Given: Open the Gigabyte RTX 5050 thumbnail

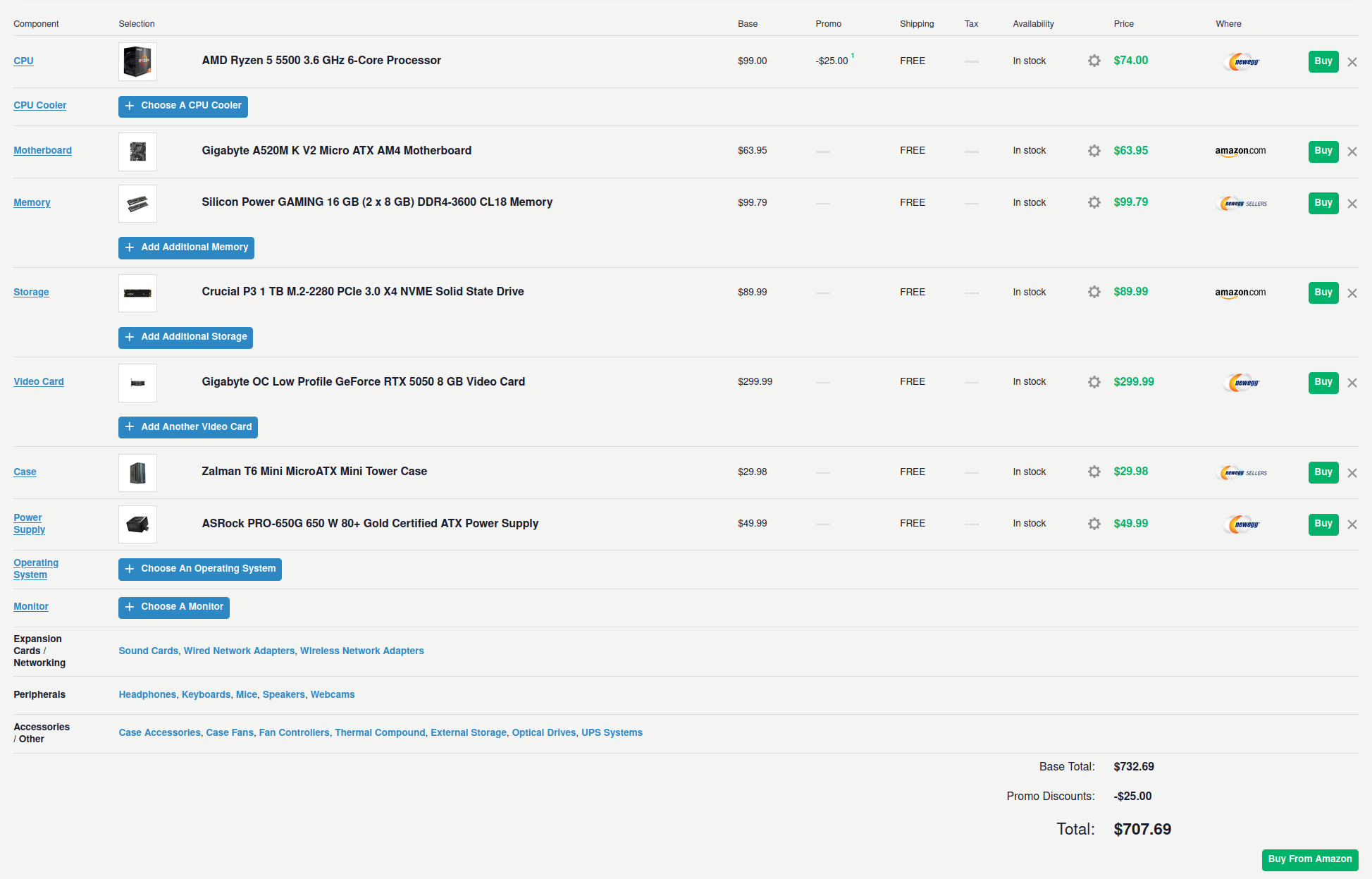Looking at the screenshot, I should point(137,383).
